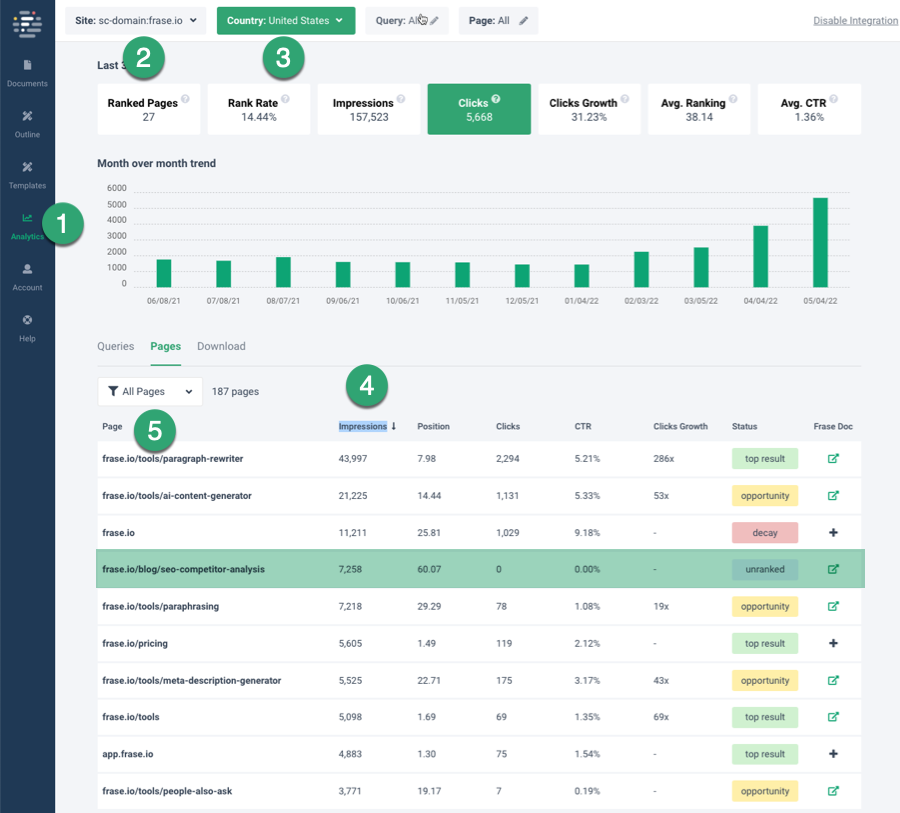Select the Clicks metric card
This screenshot has width=900, height=813.
coord(479,109)
